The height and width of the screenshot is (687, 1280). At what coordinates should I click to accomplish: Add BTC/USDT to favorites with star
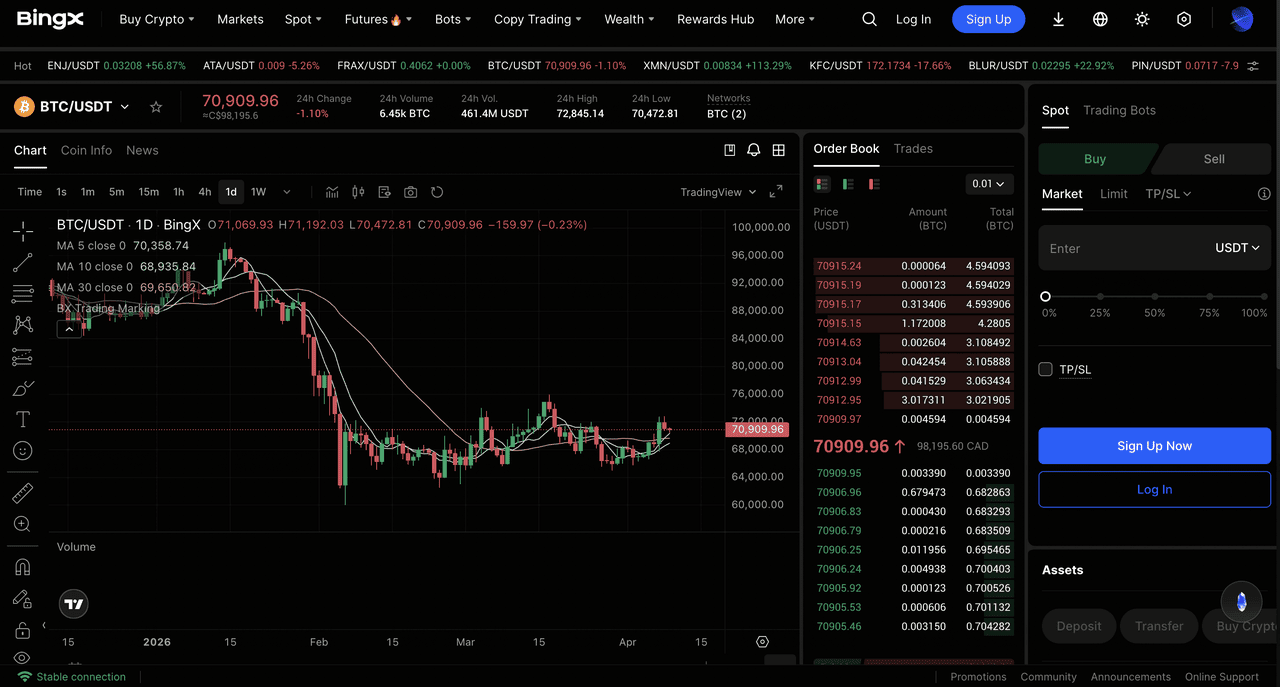[156, 107]
